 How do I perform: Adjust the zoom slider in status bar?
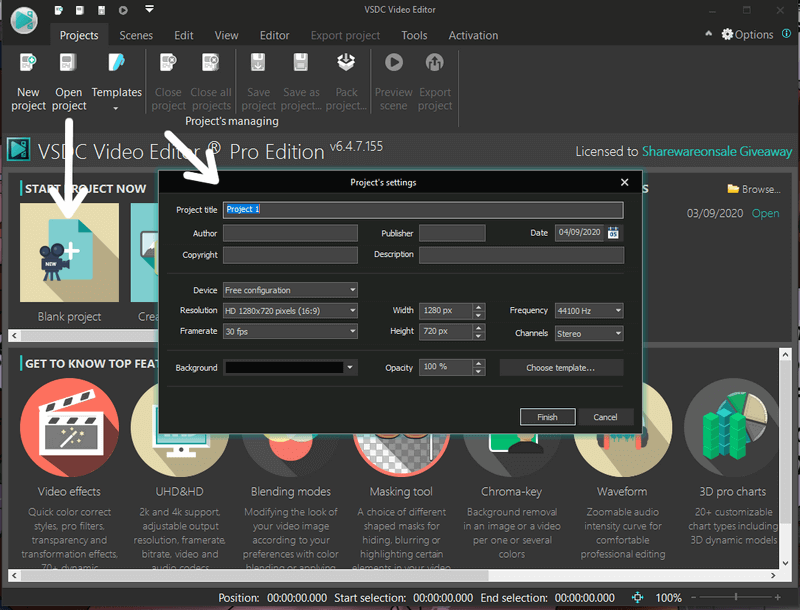735,597
